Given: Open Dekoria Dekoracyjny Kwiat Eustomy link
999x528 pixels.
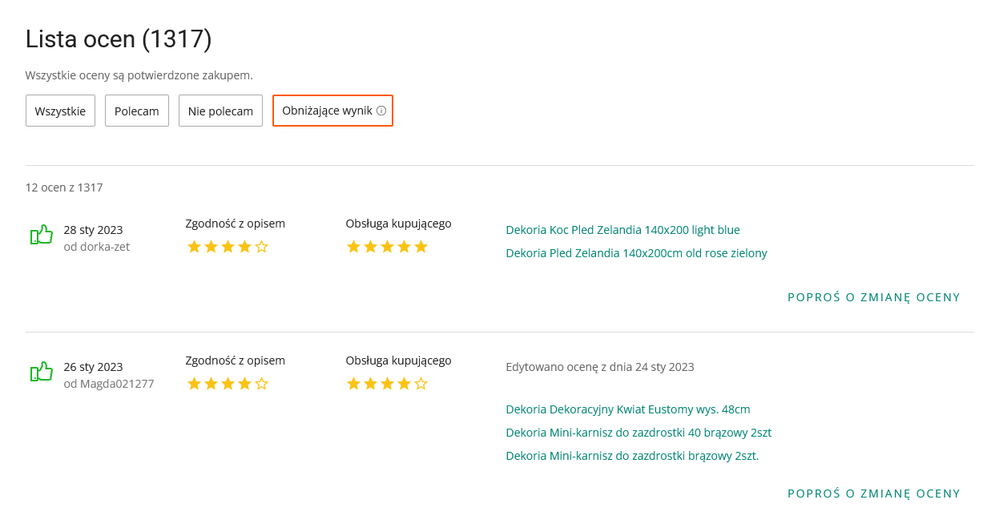Looking at the screenshot, I should [628, 410].
